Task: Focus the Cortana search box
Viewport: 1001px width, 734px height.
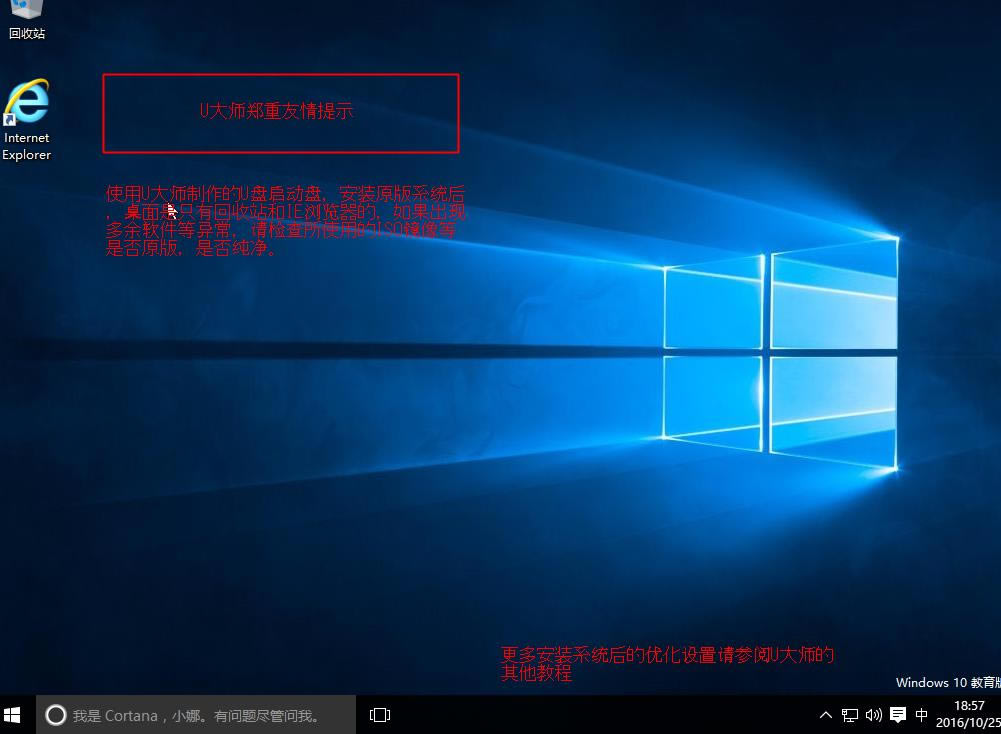Action: tap(196, 715)
